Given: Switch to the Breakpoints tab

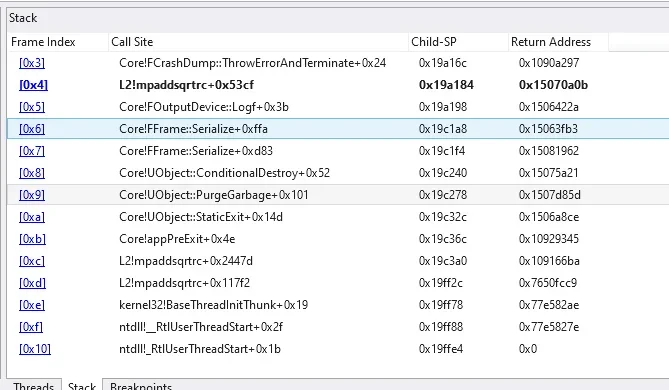Looking at the screenshot, I should click(x=141, y=386).
